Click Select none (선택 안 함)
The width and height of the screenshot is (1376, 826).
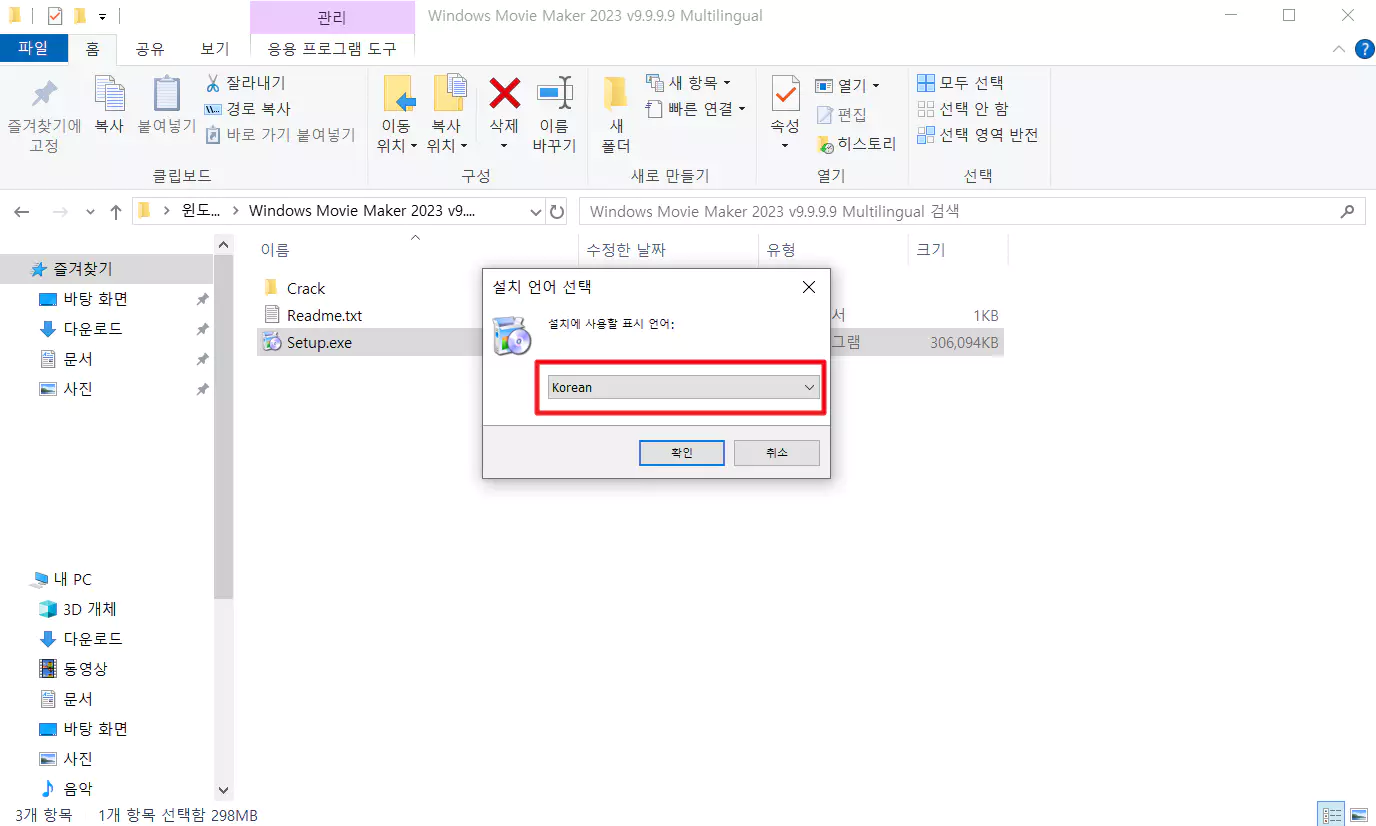pyautogui.click(x=963, y=109)
